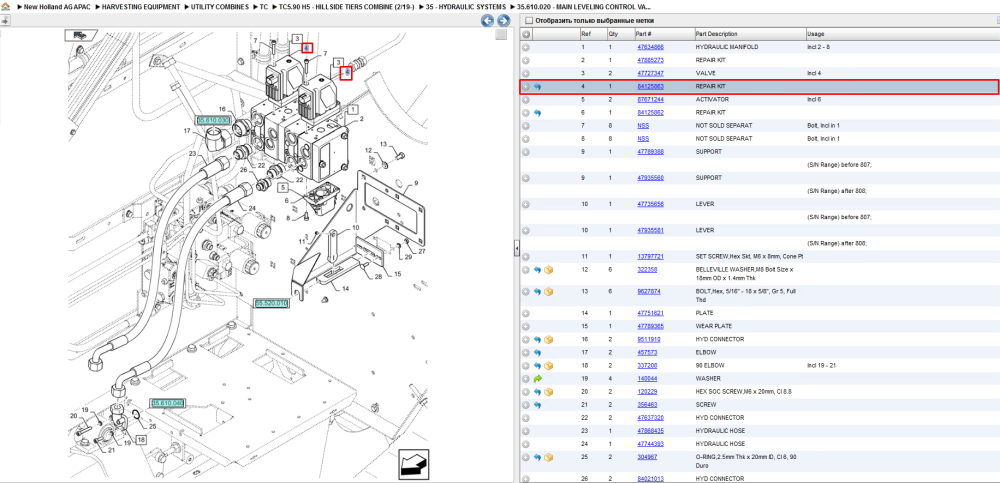Click plus icon for SET SCREW row
Image resolution: width=1000 pixels, height=483 pixels.
[x=526, y=256]
